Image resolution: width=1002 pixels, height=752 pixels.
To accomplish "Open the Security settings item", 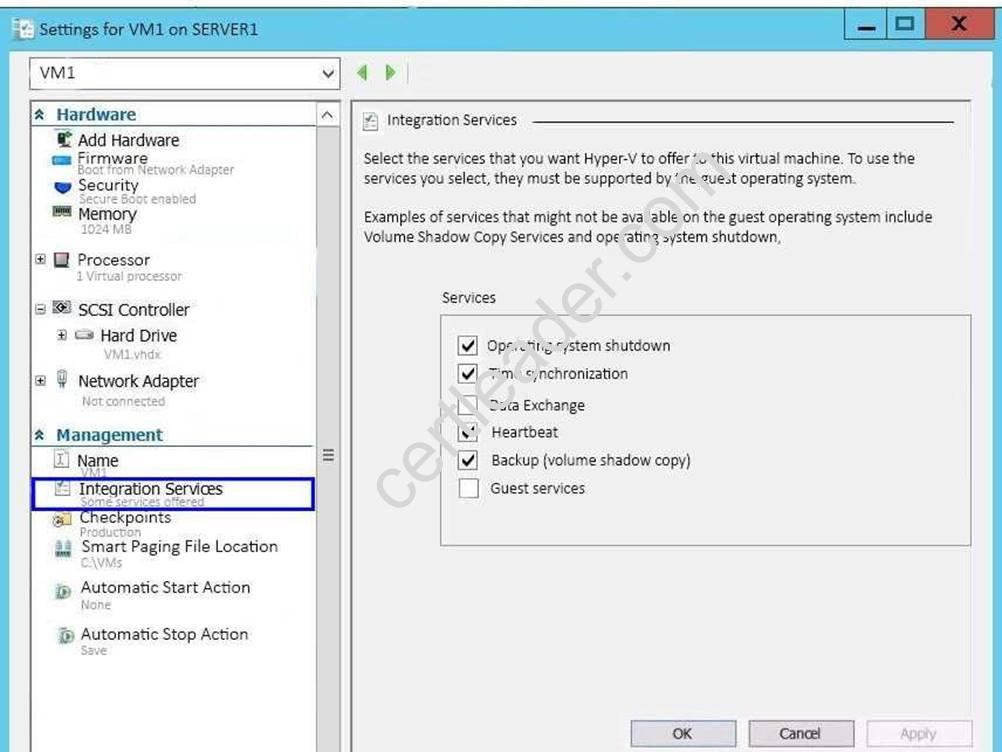I will pos(108,185).
